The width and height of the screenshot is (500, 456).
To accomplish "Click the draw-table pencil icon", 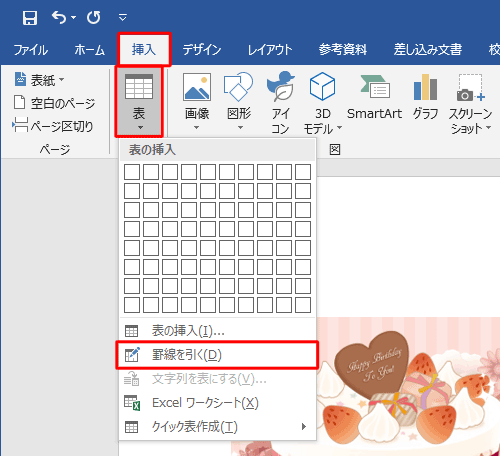I will [132, 355].
